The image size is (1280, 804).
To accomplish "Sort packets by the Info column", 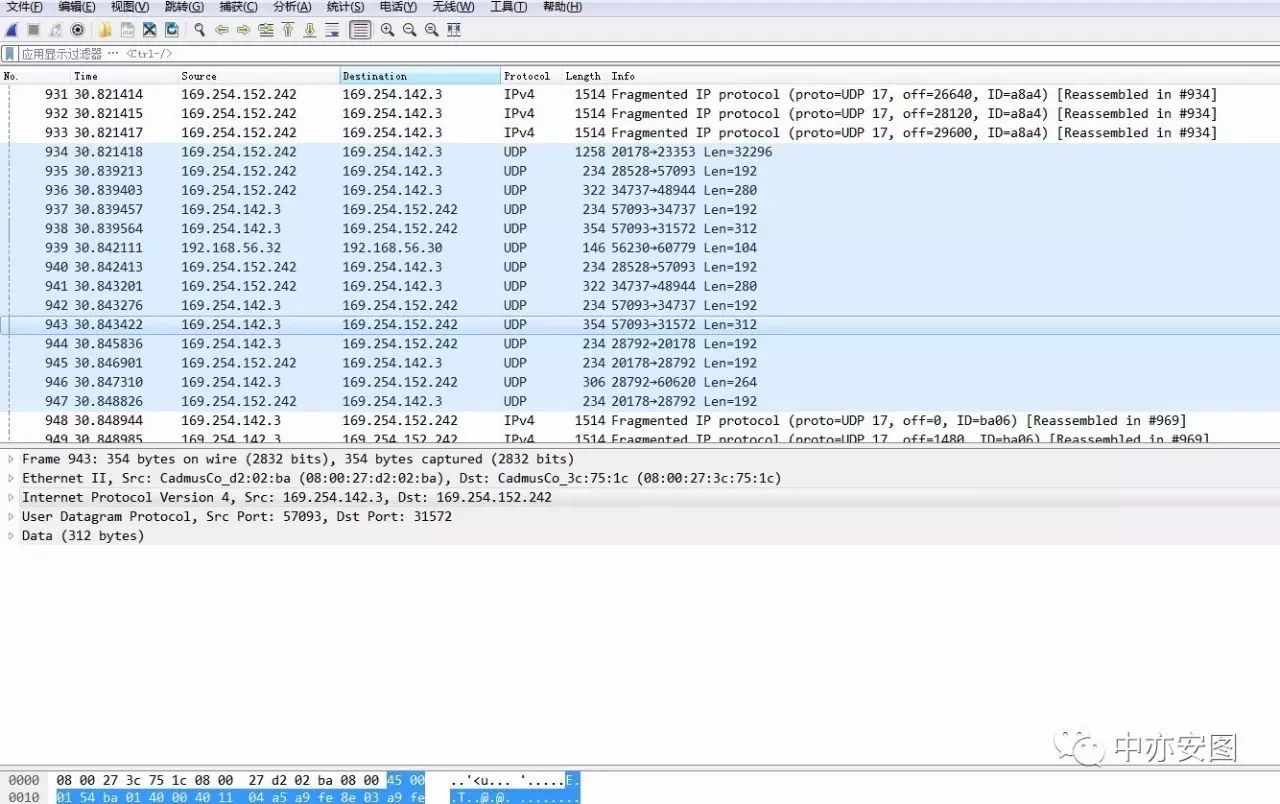I will pos(944,76).
